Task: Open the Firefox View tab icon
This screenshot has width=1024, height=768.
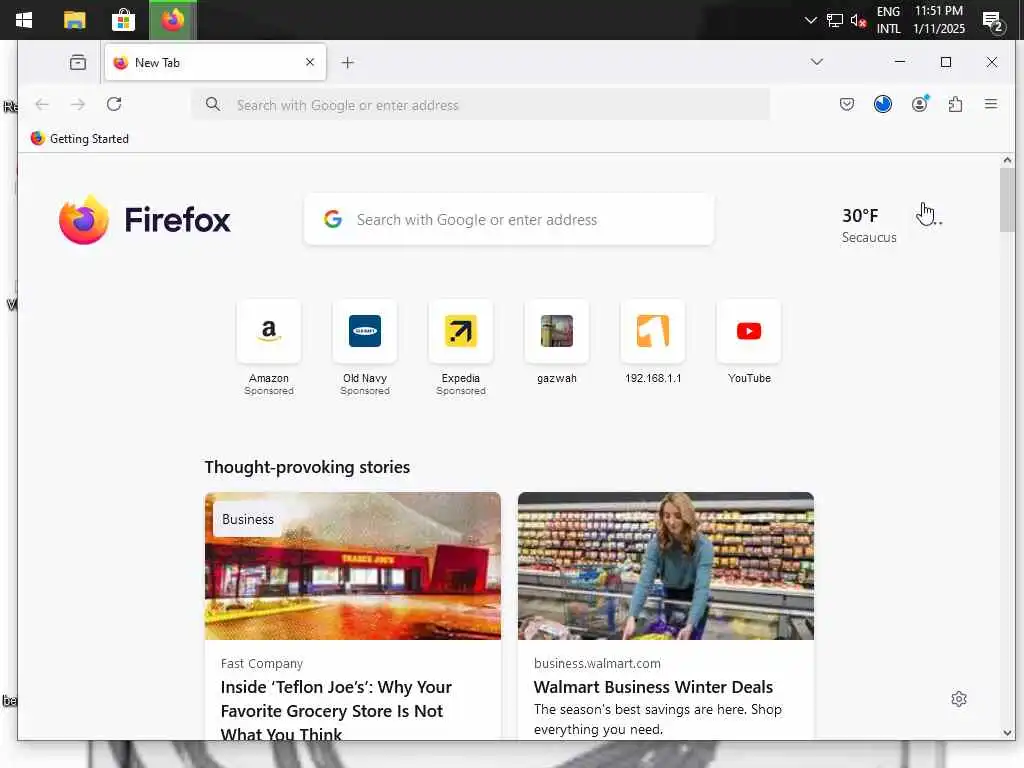Action: [x=78, y=62]
